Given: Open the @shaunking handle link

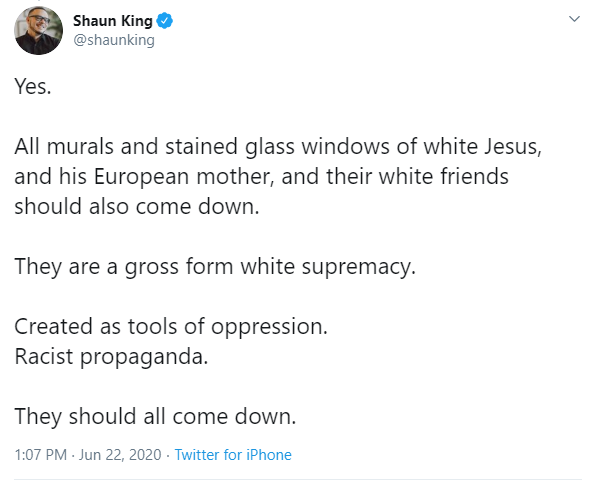Looking at the screenshot, I should (x=114, y=40).
